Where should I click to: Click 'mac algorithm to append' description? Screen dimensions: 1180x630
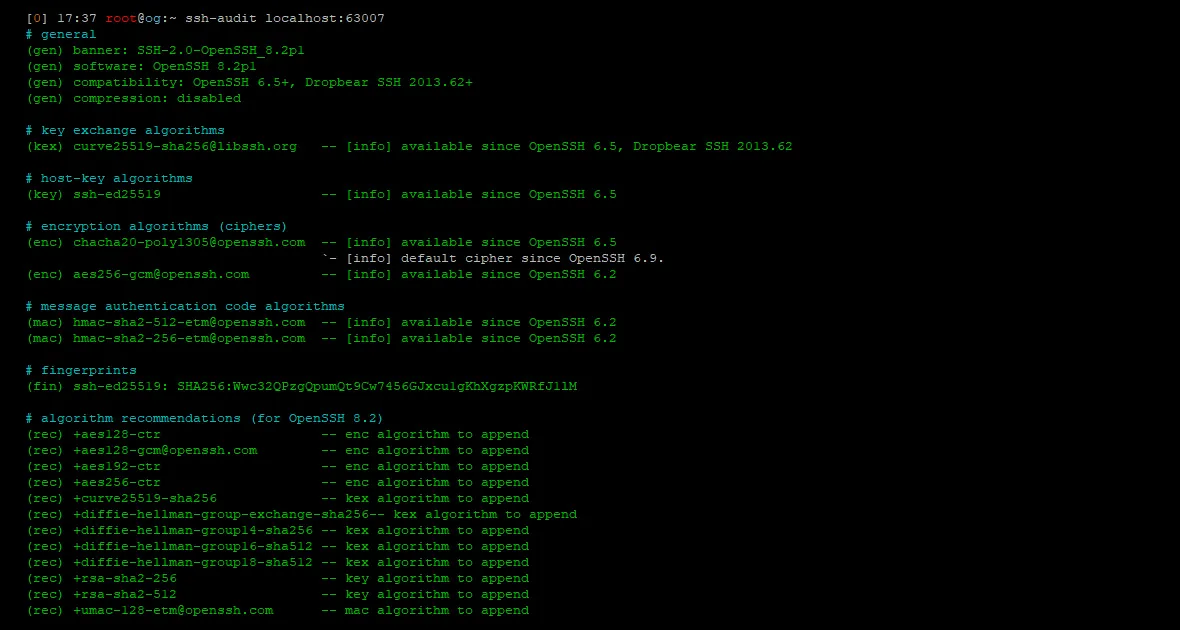(x=437, y=610)
